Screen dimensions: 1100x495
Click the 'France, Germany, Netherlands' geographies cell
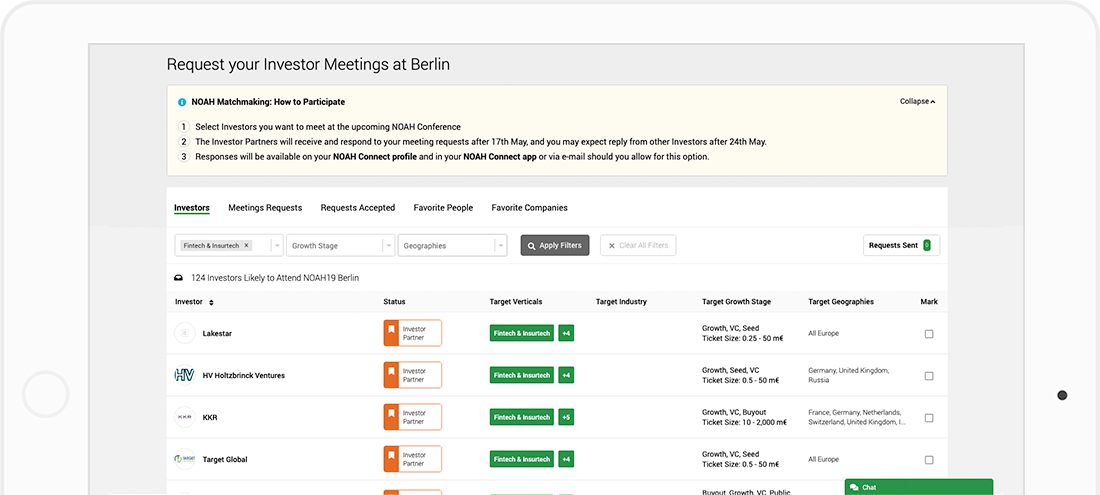tap(857, 417)
